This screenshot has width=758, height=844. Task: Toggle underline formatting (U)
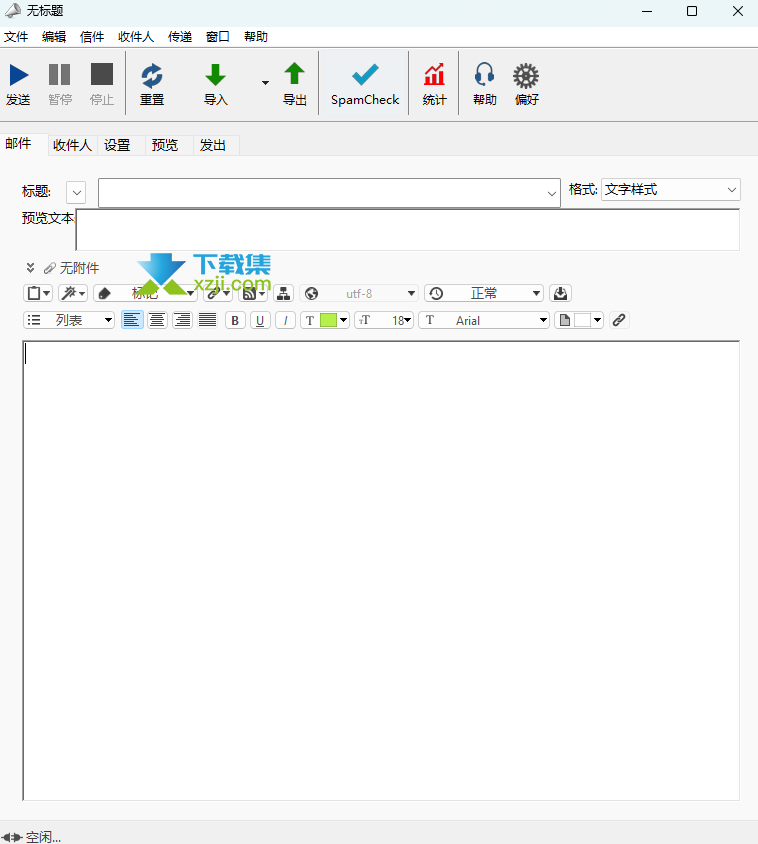pos(261,320)
